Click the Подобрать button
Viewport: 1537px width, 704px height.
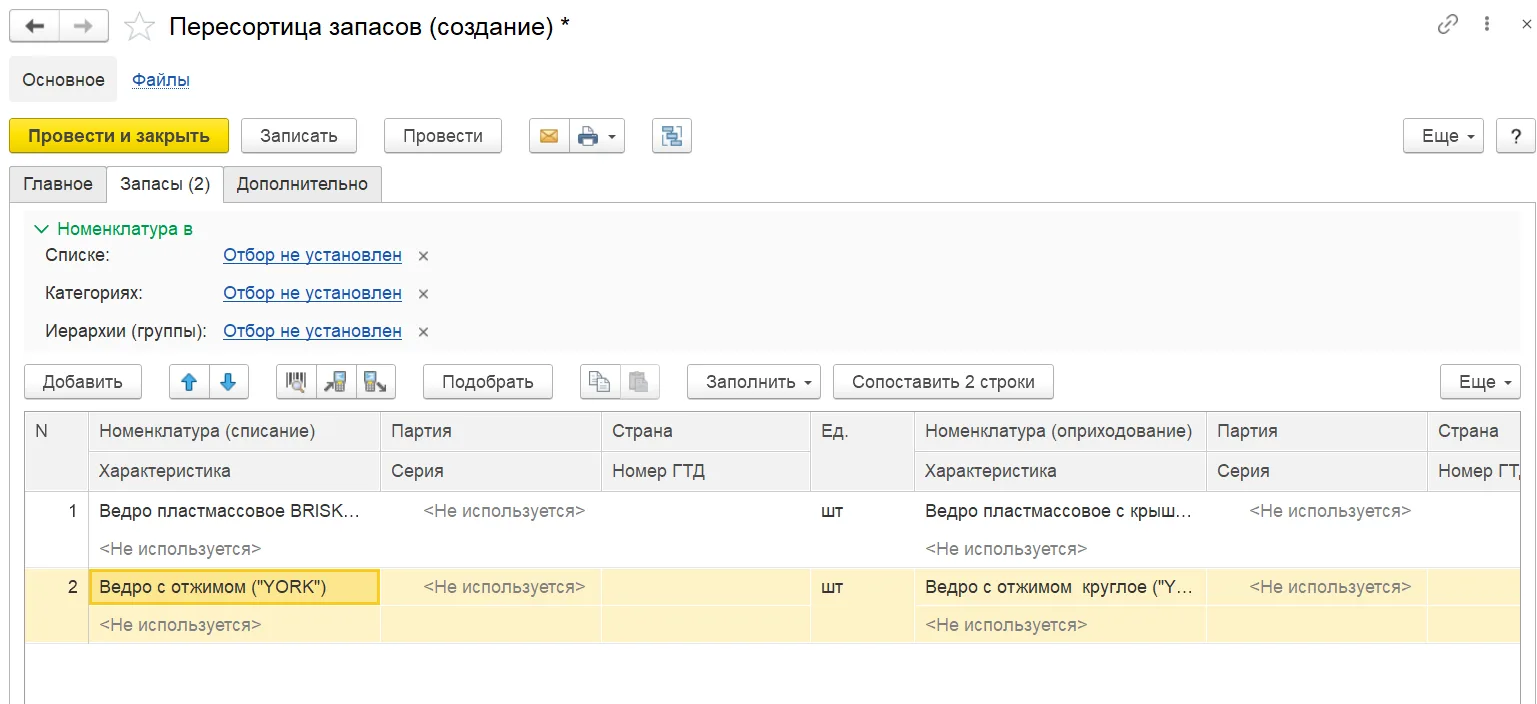(x=488, y=382)
